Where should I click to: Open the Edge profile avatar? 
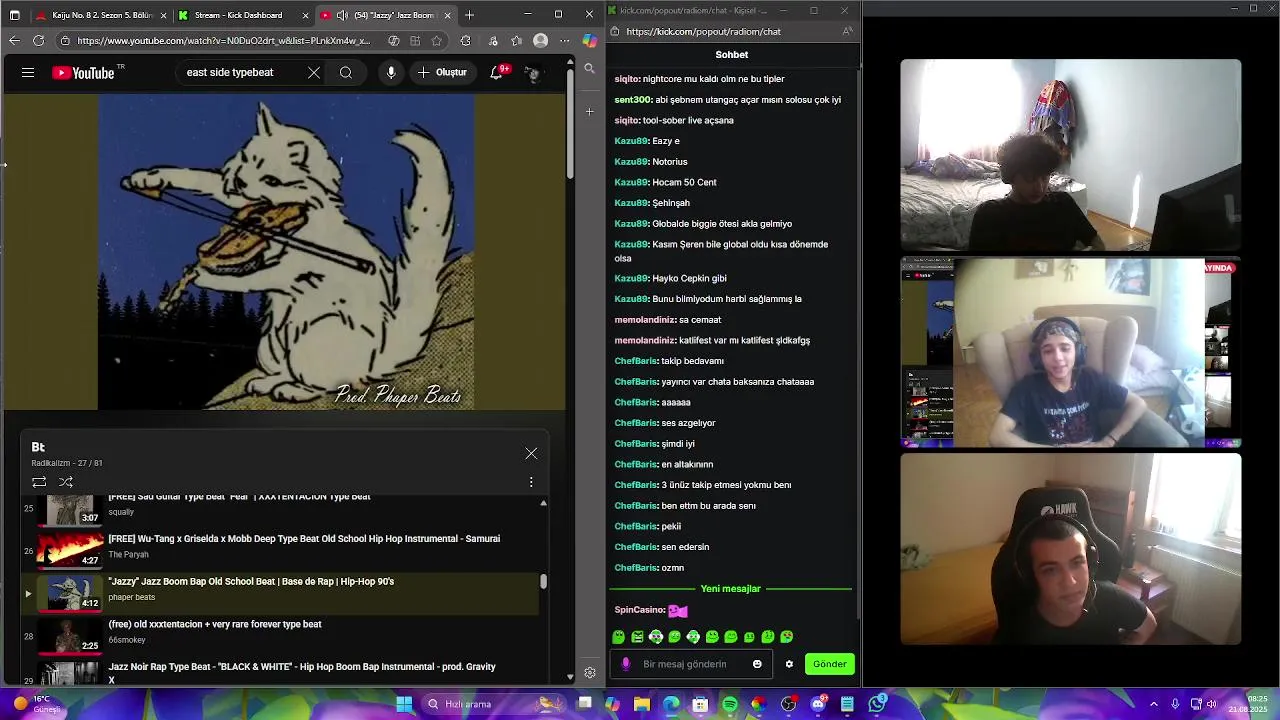[x=541, y=41]
